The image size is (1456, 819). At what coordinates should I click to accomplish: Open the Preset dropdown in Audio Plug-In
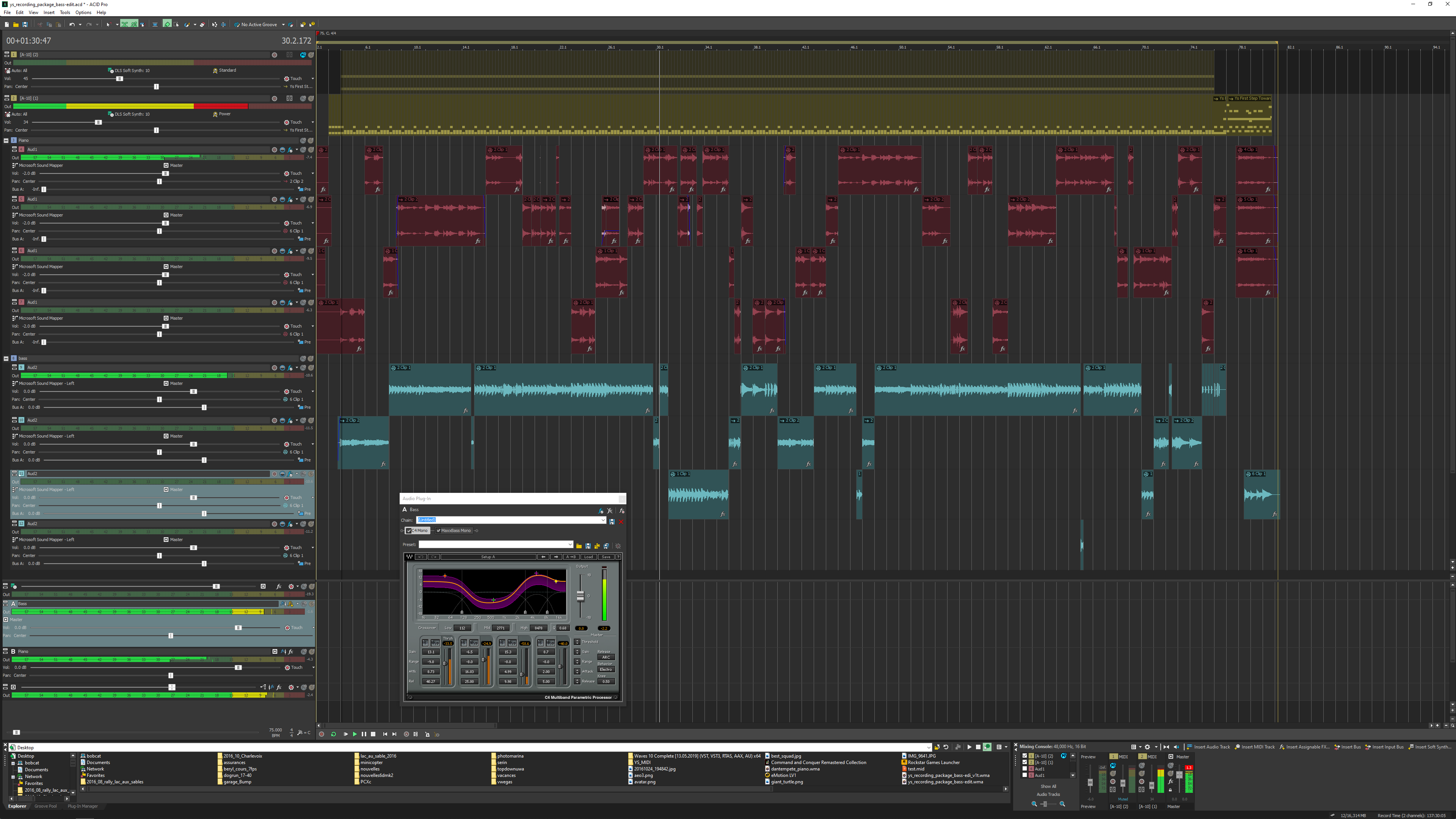click(570, 545)
